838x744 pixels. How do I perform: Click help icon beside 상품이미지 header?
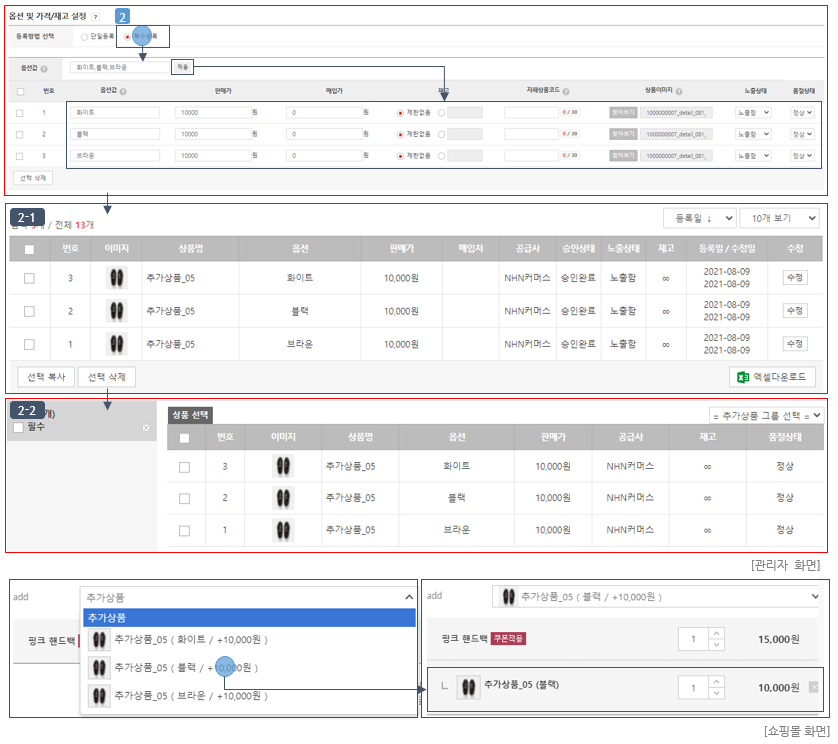[679, 91]
